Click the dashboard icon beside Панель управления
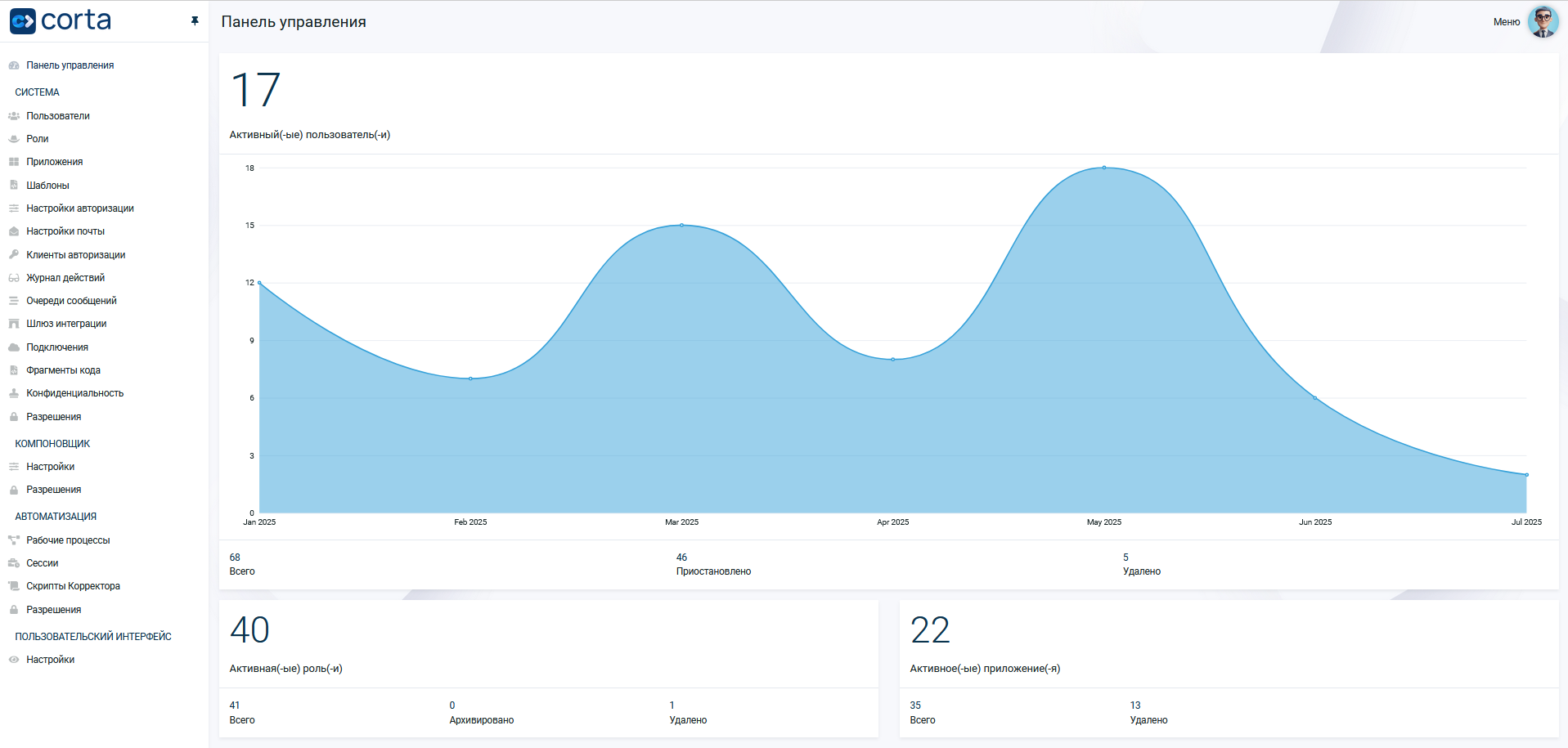This screenshot has height=748, width=1568. pos(14,65)
